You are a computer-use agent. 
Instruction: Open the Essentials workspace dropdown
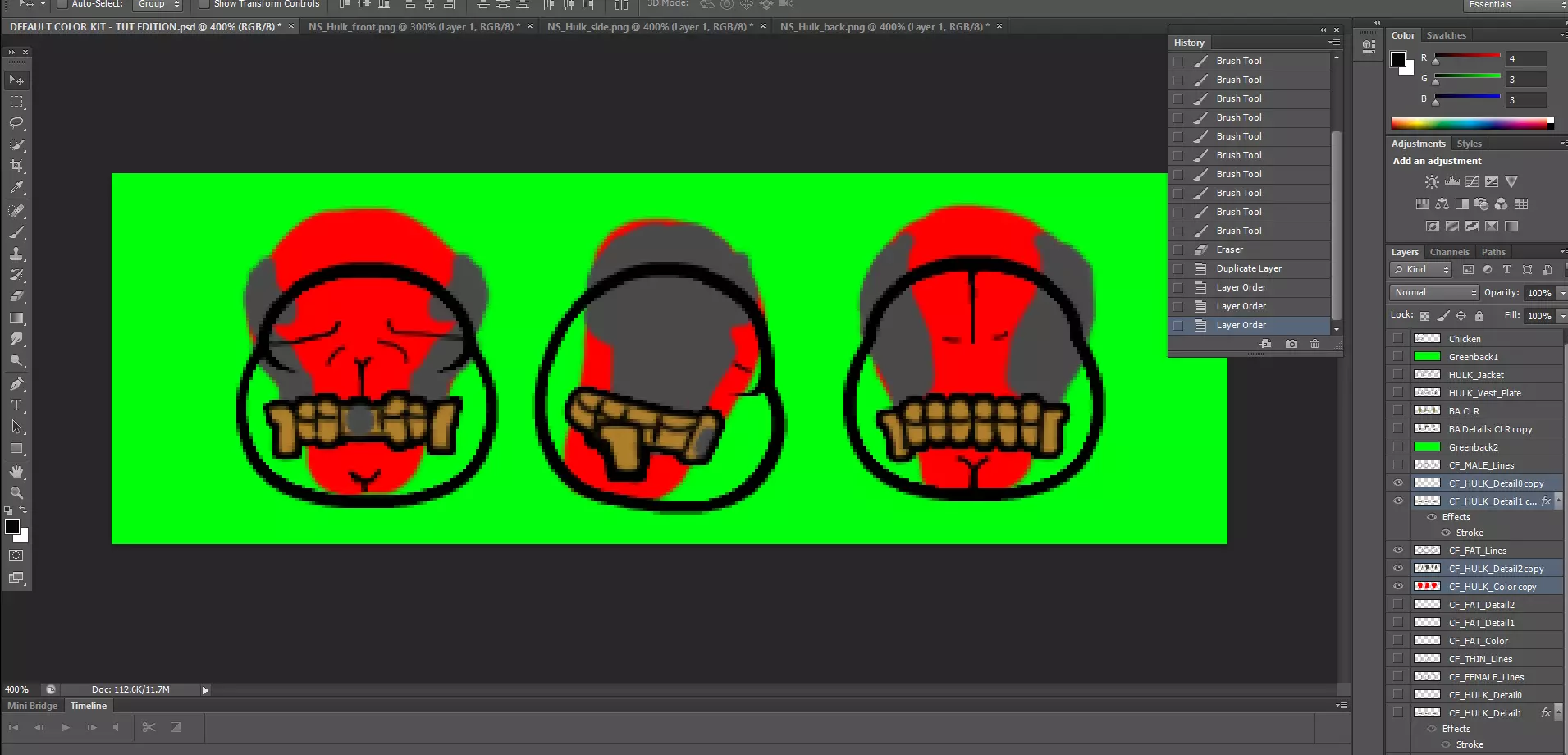coord(1515,5)
